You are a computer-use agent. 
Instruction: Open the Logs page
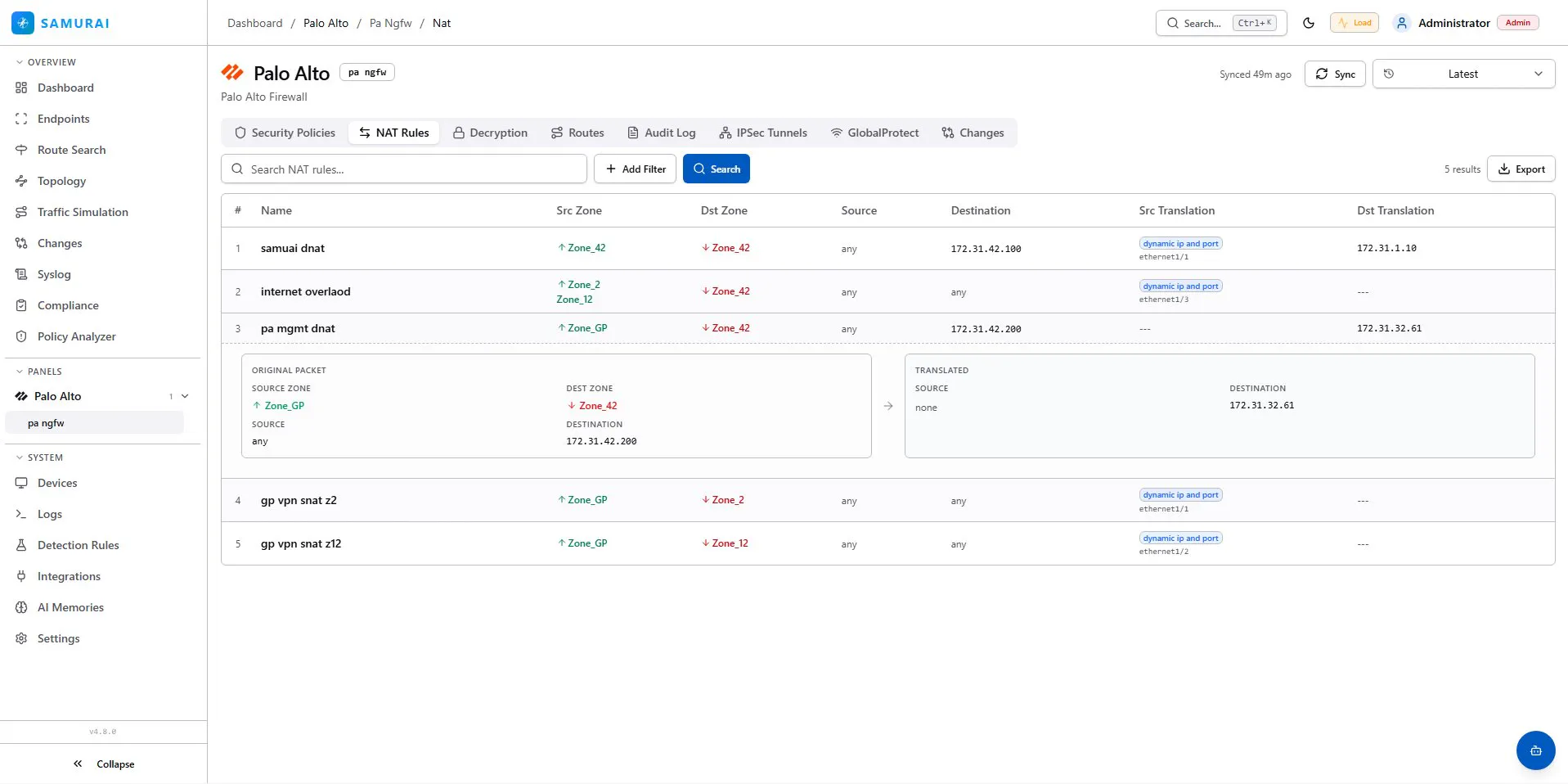[x=50, y=514]
